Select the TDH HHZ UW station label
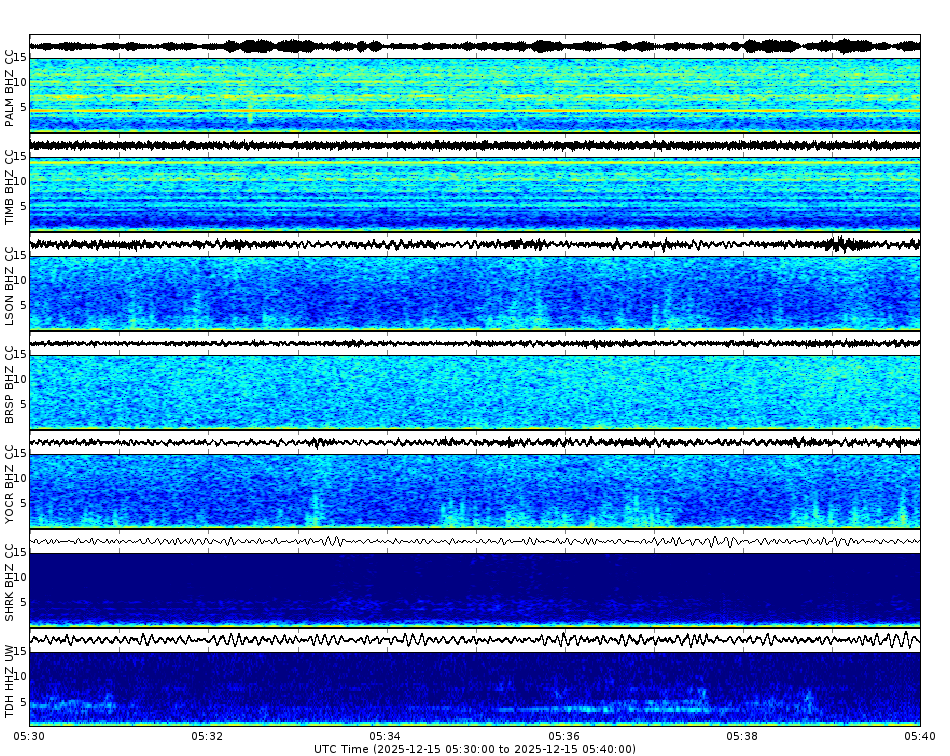 pos(10,680)
